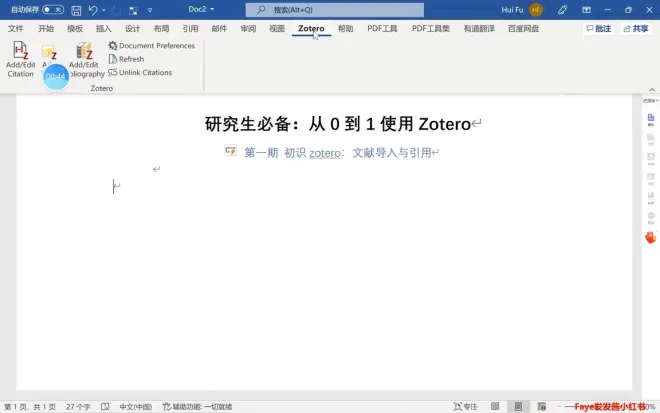Click the 共享 (Share) button

pyautogui.click(x=636, y=29)
